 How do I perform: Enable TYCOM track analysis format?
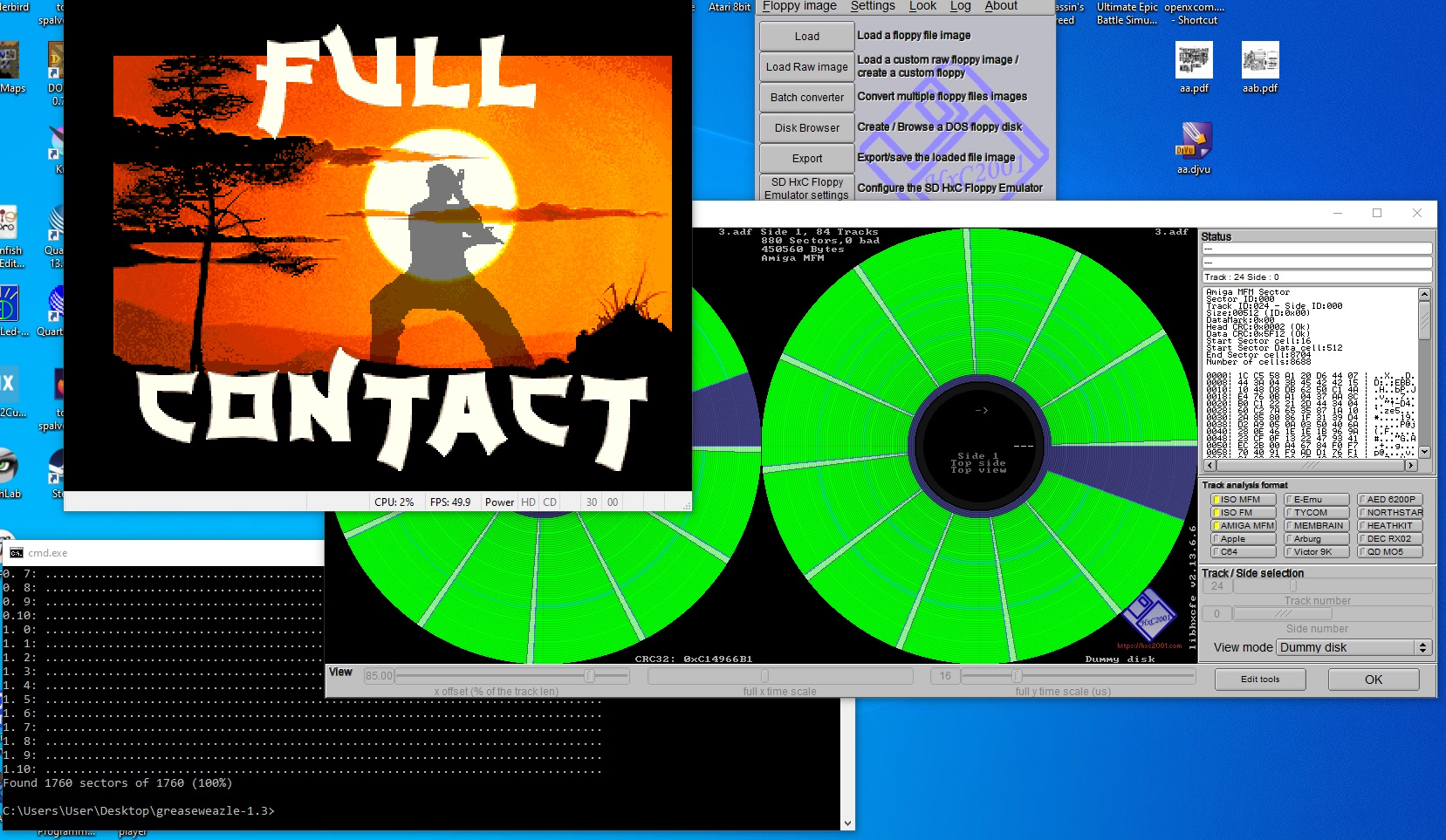(1317, 513)
